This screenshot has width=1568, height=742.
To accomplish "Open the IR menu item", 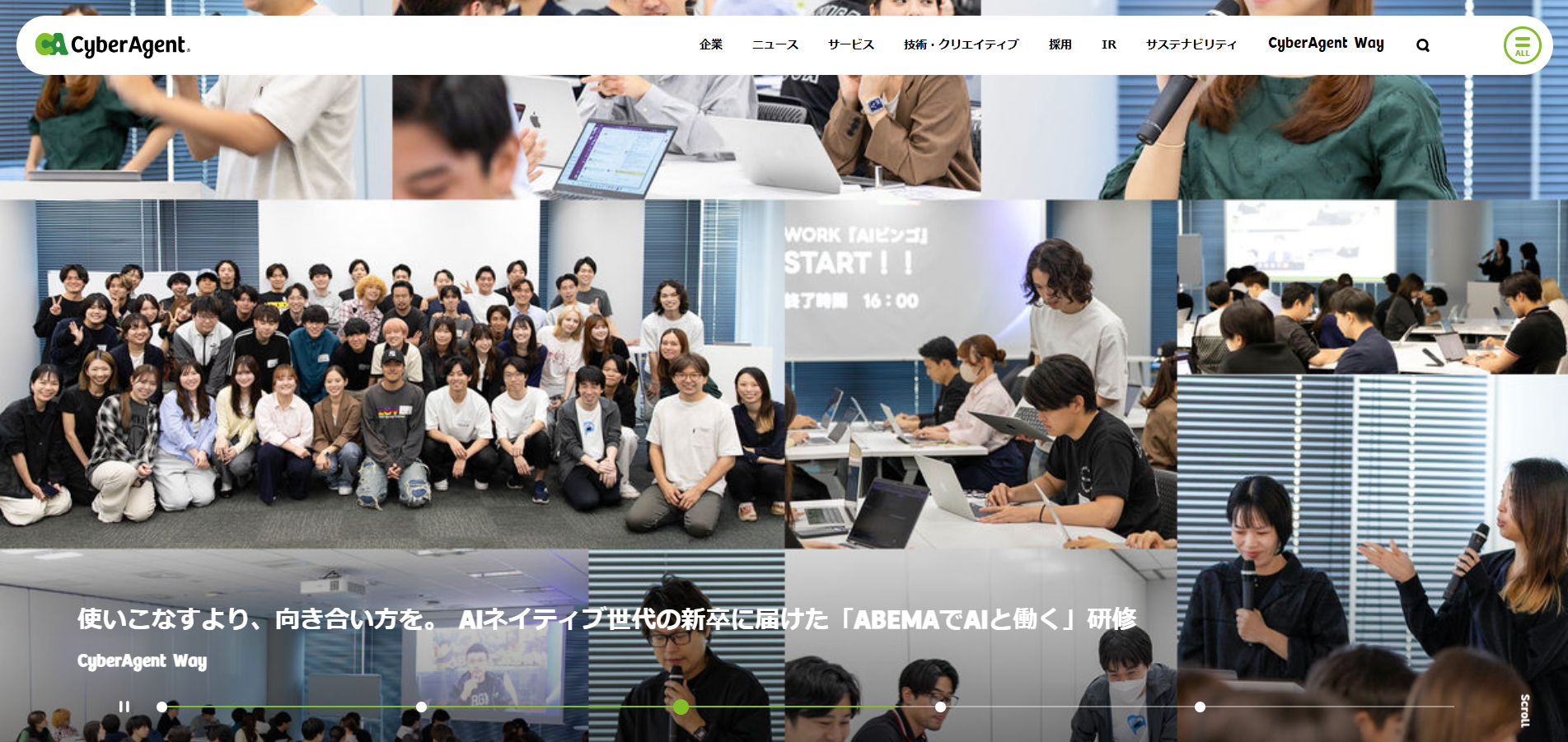I will (1108, 44).
